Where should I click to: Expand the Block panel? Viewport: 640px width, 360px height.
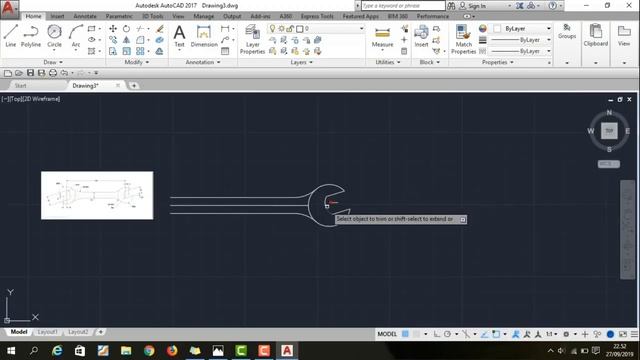pos(429,62)
